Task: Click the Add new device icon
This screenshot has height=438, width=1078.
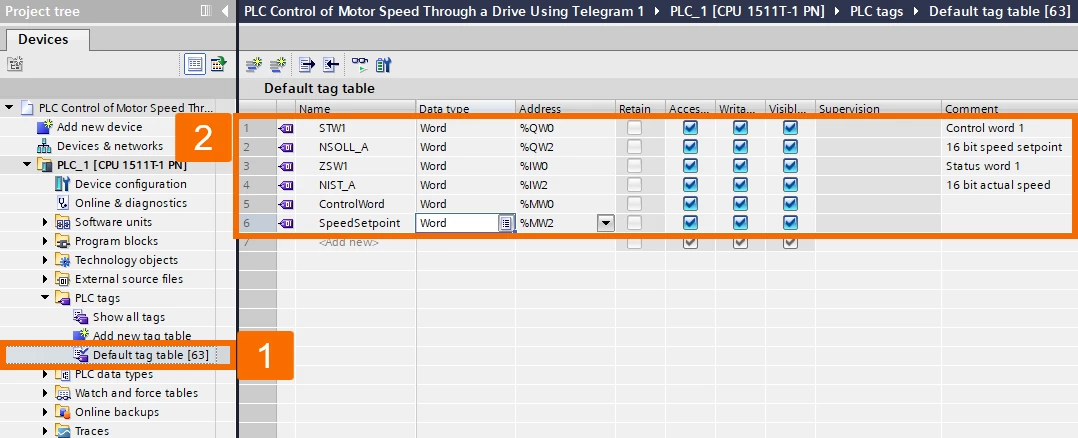Action: [45, 127]
